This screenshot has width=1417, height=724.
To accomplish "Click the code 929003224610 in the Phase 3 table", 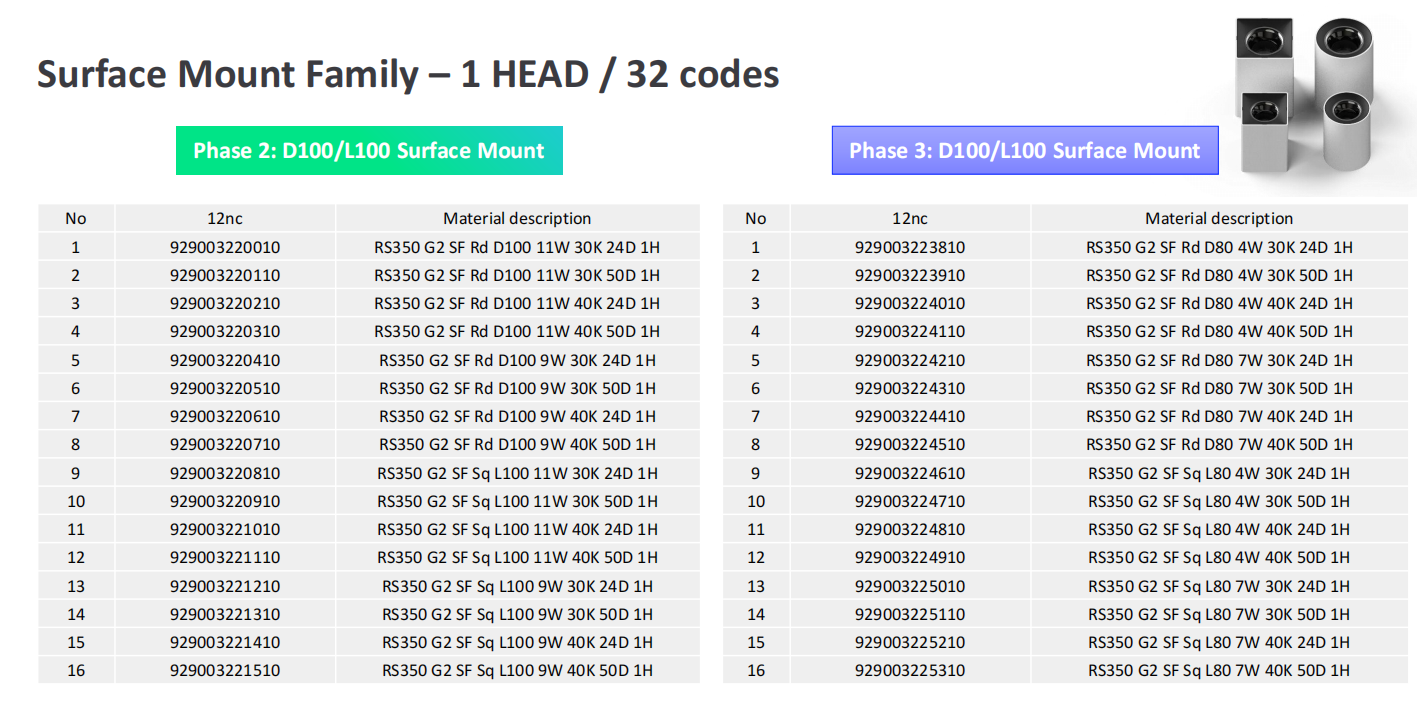I will point(909,473).
